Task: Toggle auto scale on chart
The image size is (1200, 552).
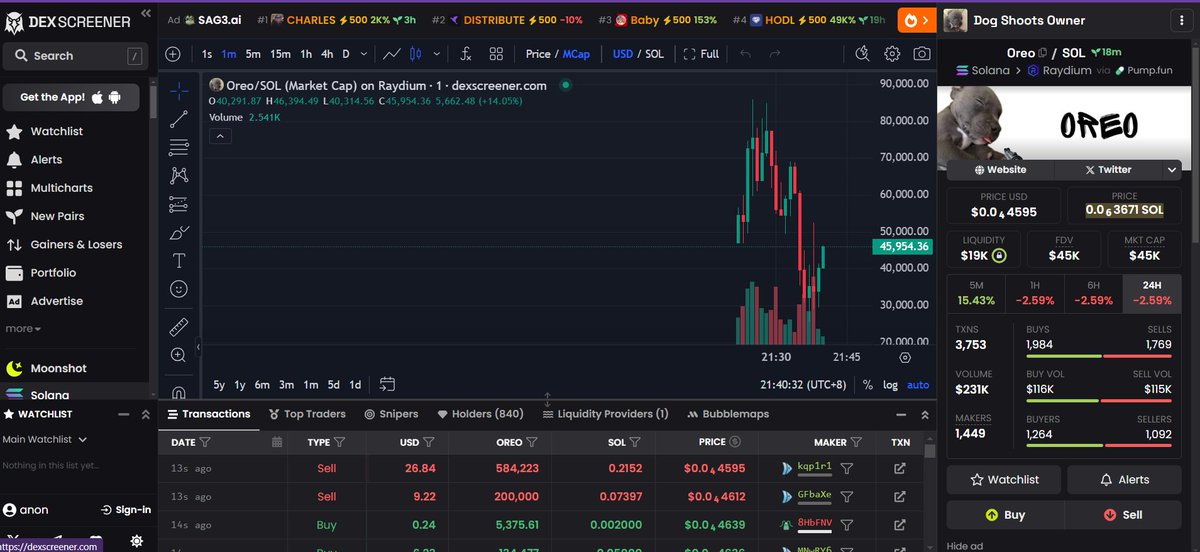Action: point(918,385)
